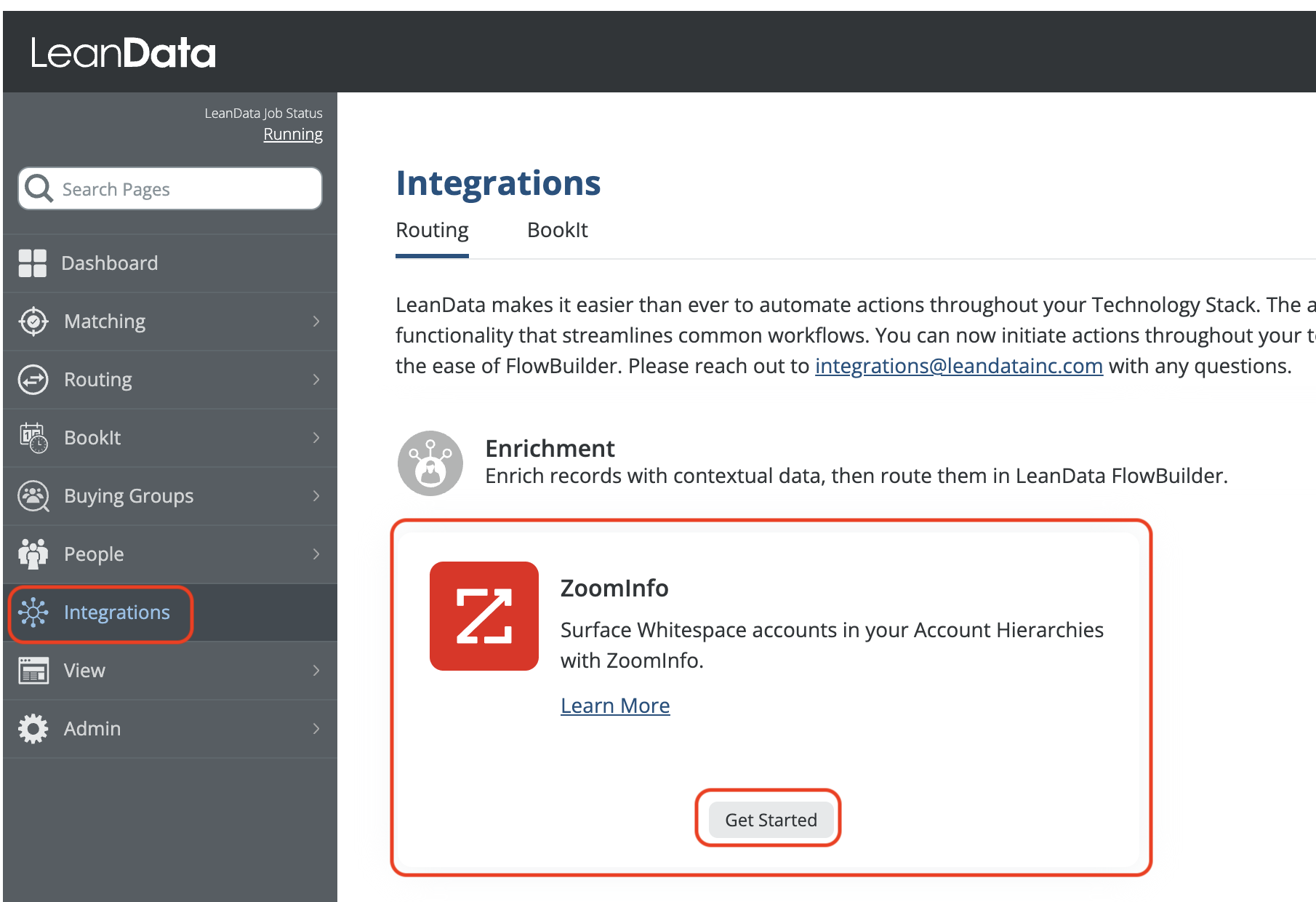
Task: Click the Matching target icon in sidebar
Action: (x=33, y=322)
